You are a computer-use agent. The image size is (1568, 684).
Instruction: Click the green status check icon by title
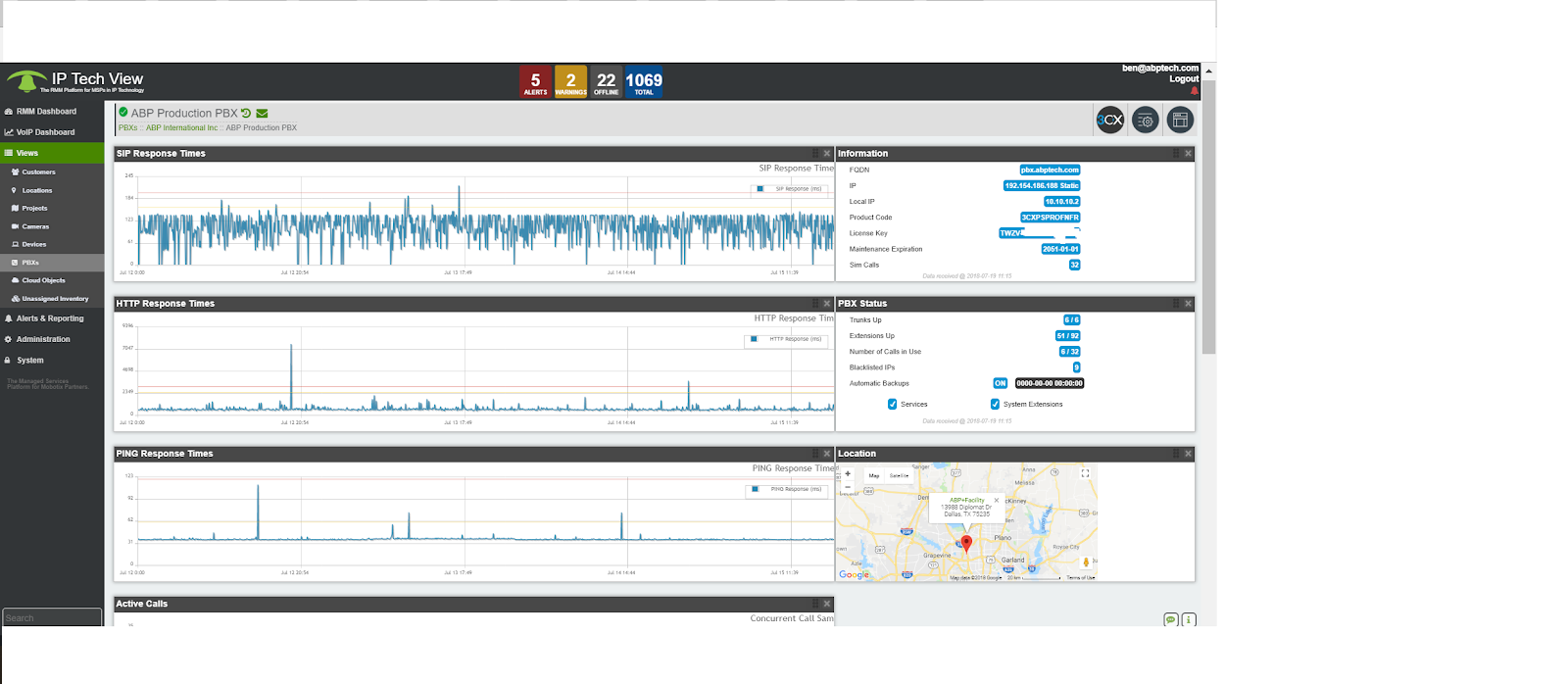click(123, 112)
